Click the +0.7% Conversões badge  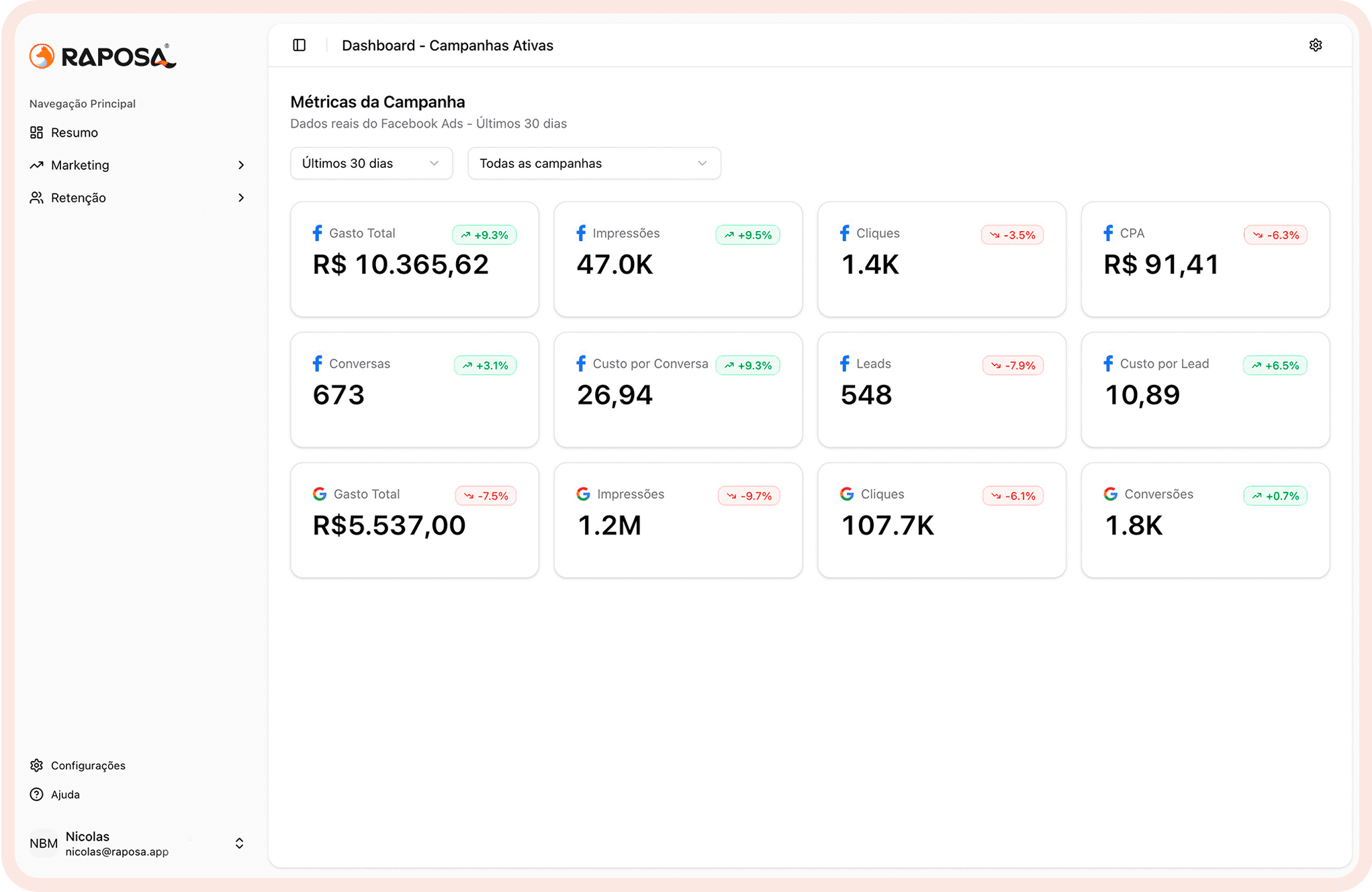pos(1275,496)
